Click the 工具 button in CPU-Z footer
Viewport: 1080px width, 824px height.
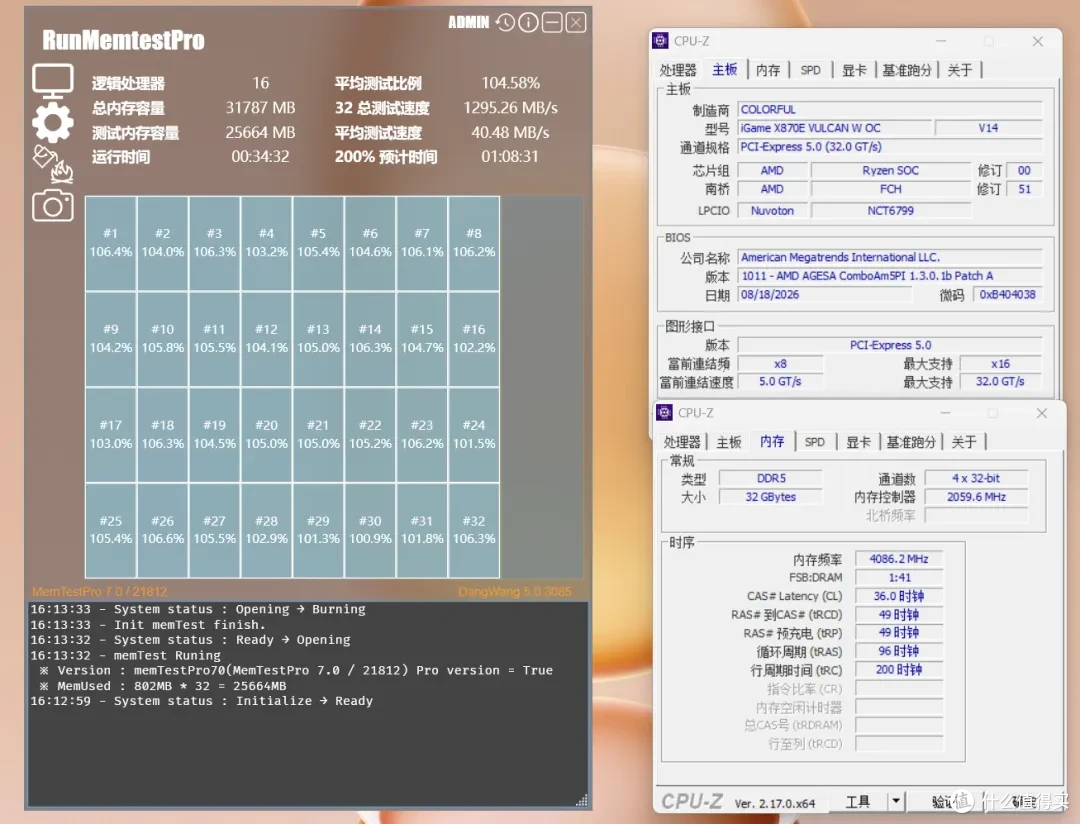pos(858,801)
